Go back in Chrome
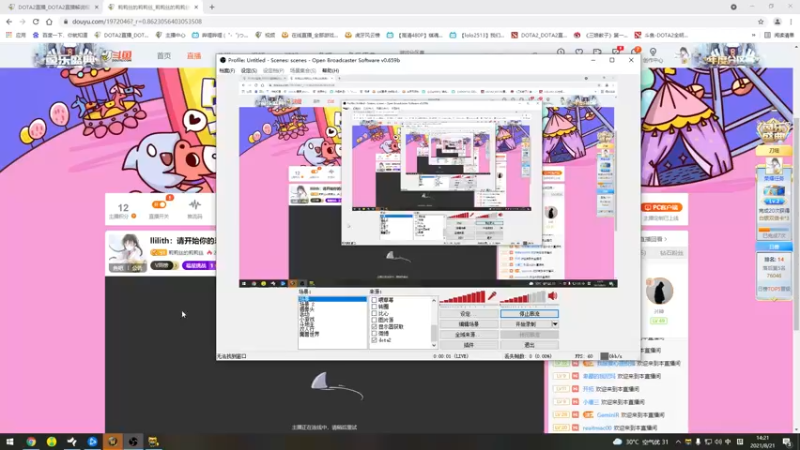This screenshot has width=800, height=450. click(9, 21)
